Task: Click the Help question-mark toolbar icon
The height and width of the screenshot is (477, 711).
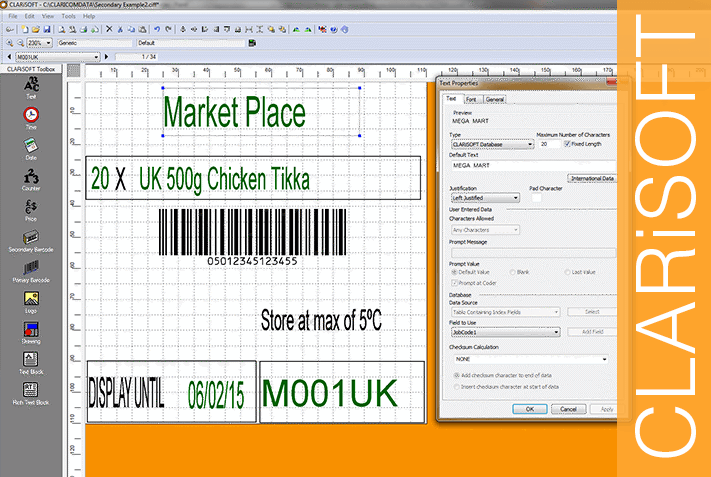Action: click(x=334, y=29)
